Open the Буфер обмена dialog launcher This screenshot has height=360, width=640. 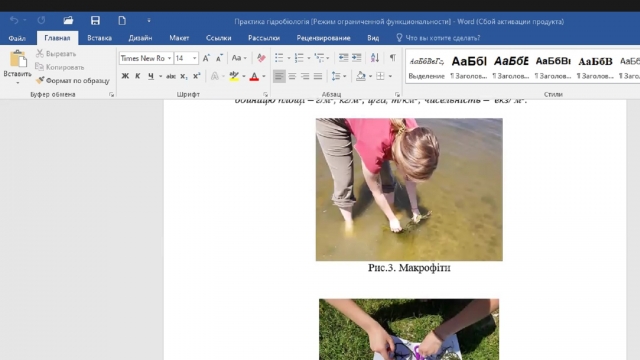[111, 94]
